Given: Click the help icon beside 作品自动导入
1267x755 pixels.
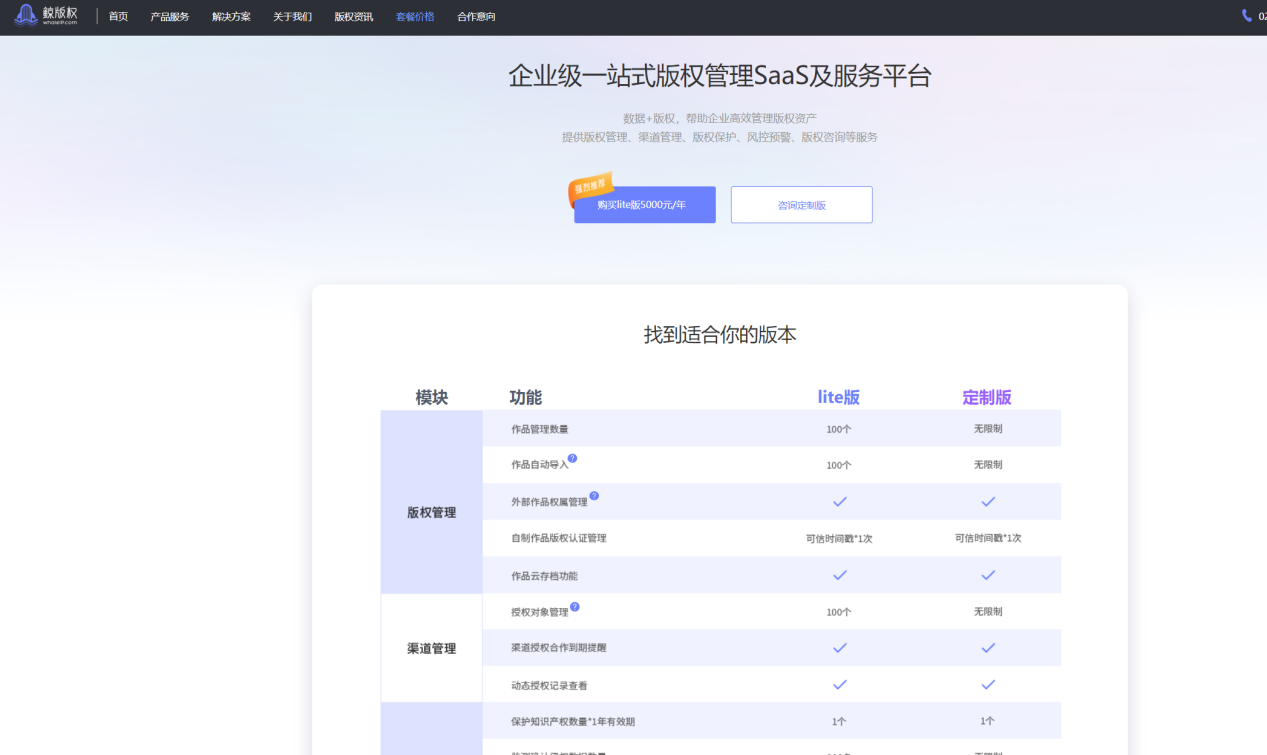Looking at the screenshot, I should click(x=572, y=459).
